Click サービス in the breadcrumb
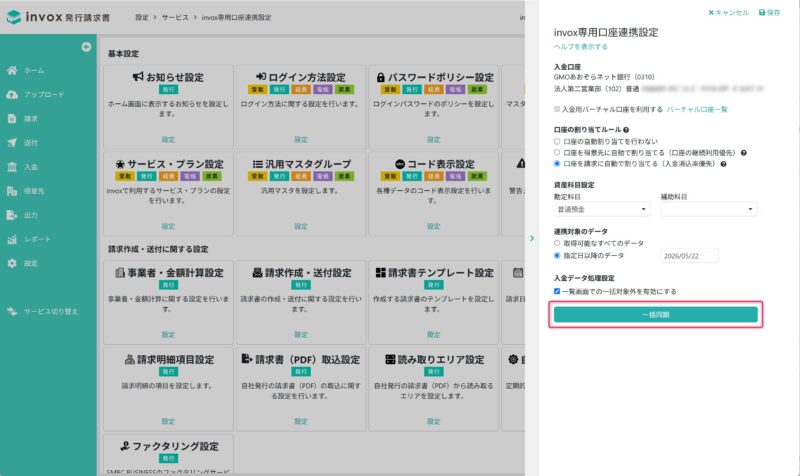The width and height of the screenshot is (800, 476). pyautogui.click(x=175, y=17)
